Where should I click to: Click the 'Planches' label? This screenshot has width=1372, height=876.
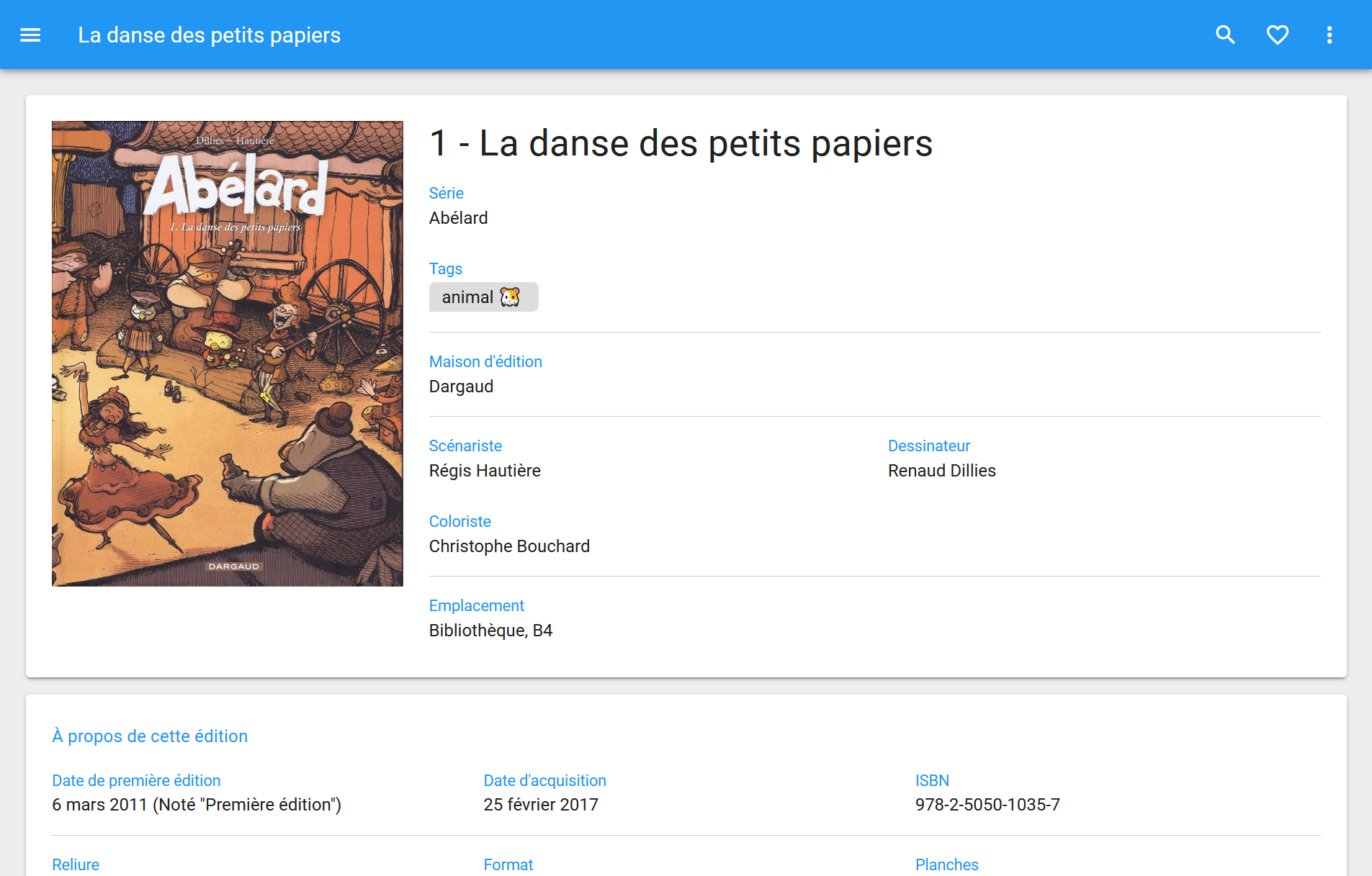click(x=946, y=864)
